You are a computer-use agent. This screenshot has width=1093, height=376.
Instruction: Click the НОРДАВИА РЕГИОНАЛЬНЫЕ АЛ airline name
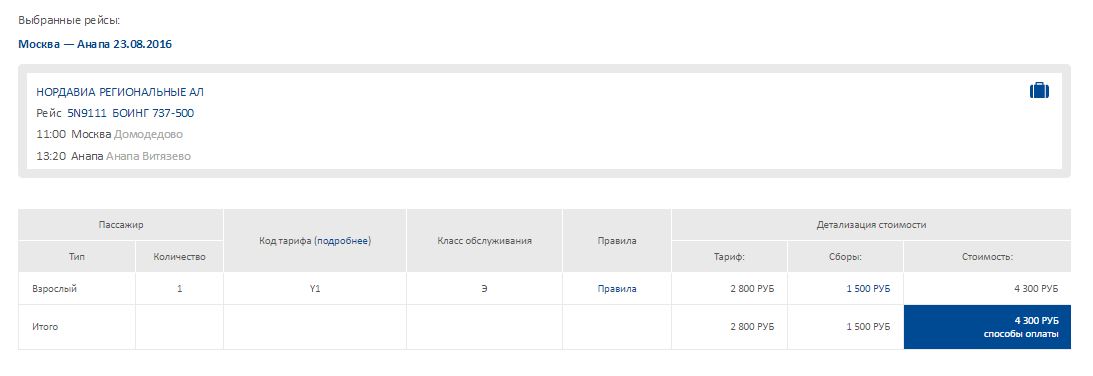pyautogui.click(x=120, y=92)
